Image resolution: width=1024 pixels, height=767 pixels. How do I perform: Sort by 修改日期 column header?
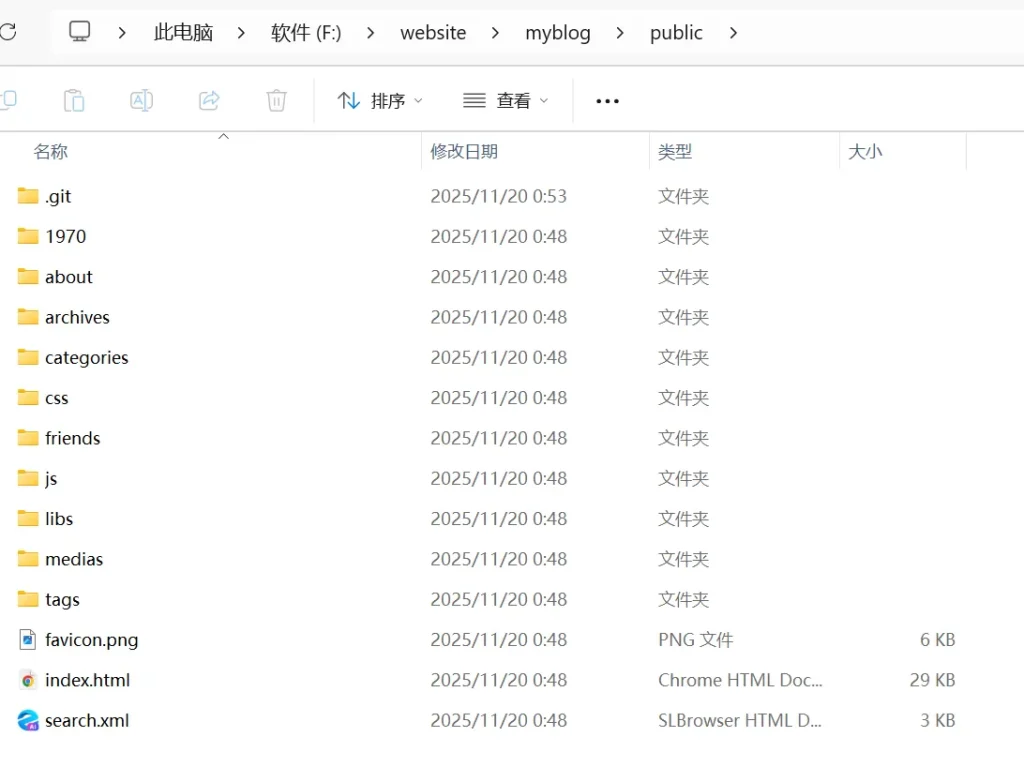coord(464,152)
